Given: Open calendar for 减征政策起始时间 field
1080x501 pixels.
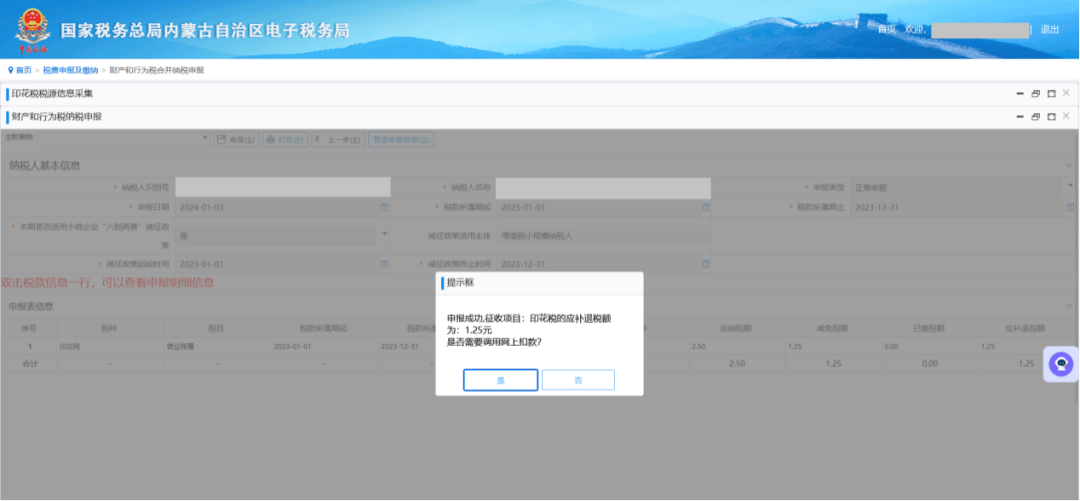Looking at the screenshot, I should (384, 264).
